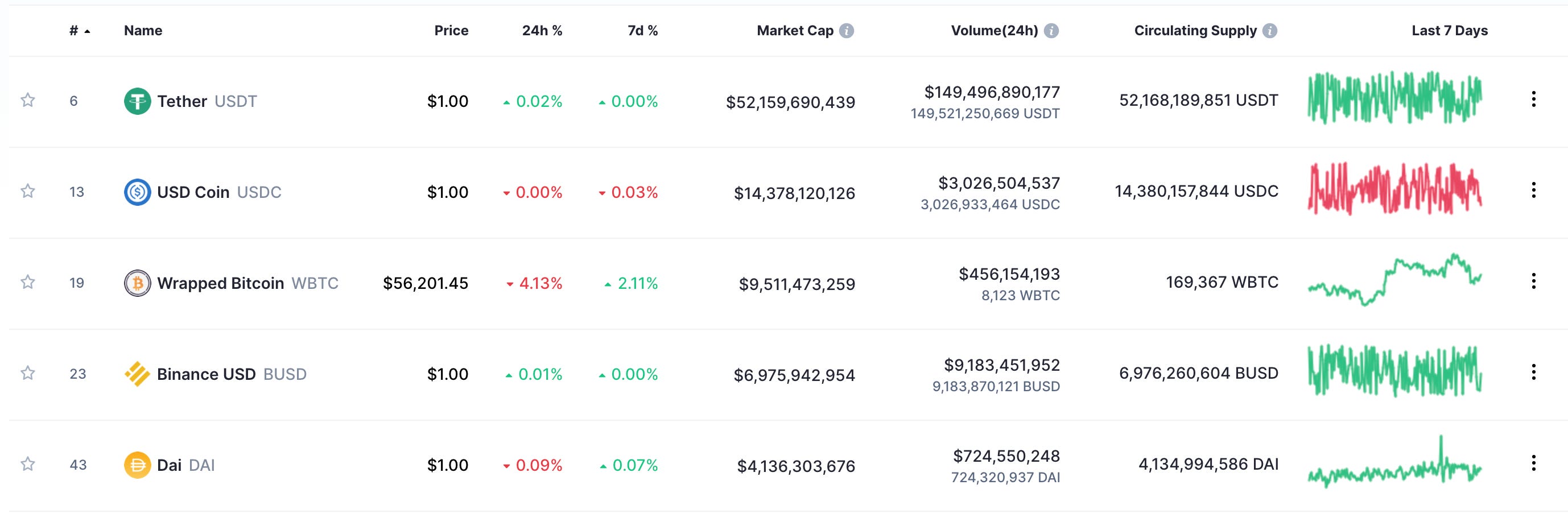Click Wrapped Bitcoin volume $456,154,193
Viewport: 1568px width, 522px height.
point(1009,275)
